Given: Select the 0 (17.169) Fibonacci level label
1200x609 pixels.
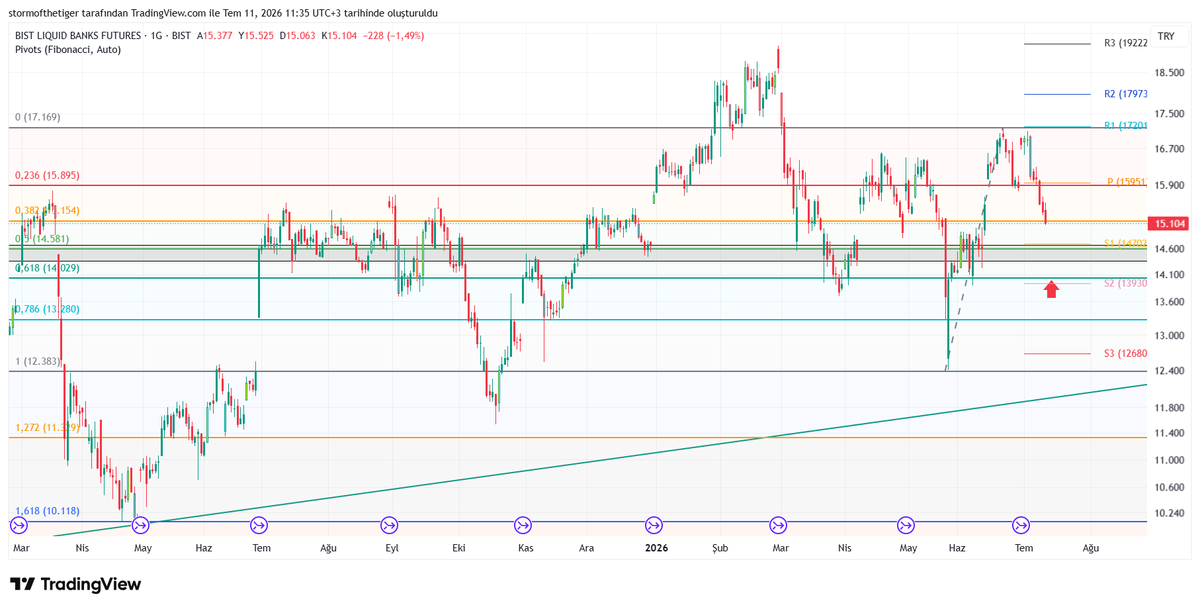Looking at the screenshot, I should pos(38,117).
